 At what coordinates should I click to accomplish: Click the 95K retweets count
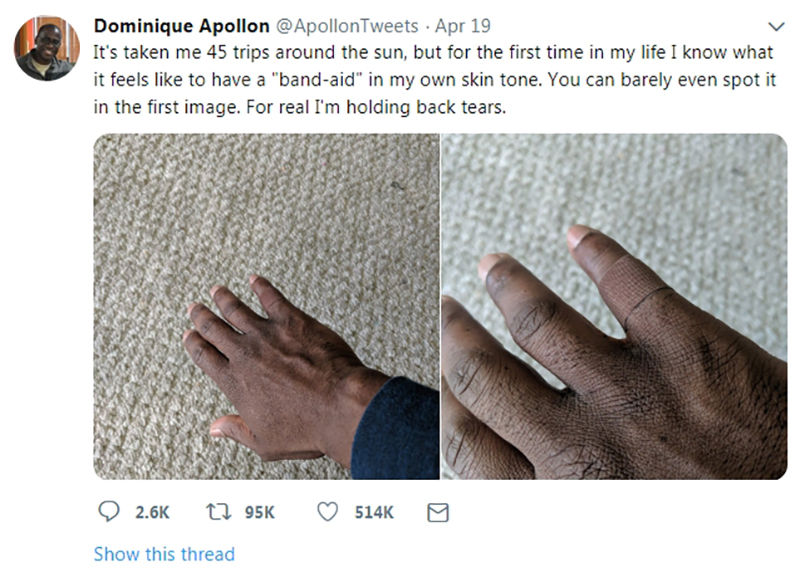[x=259, y=512]
